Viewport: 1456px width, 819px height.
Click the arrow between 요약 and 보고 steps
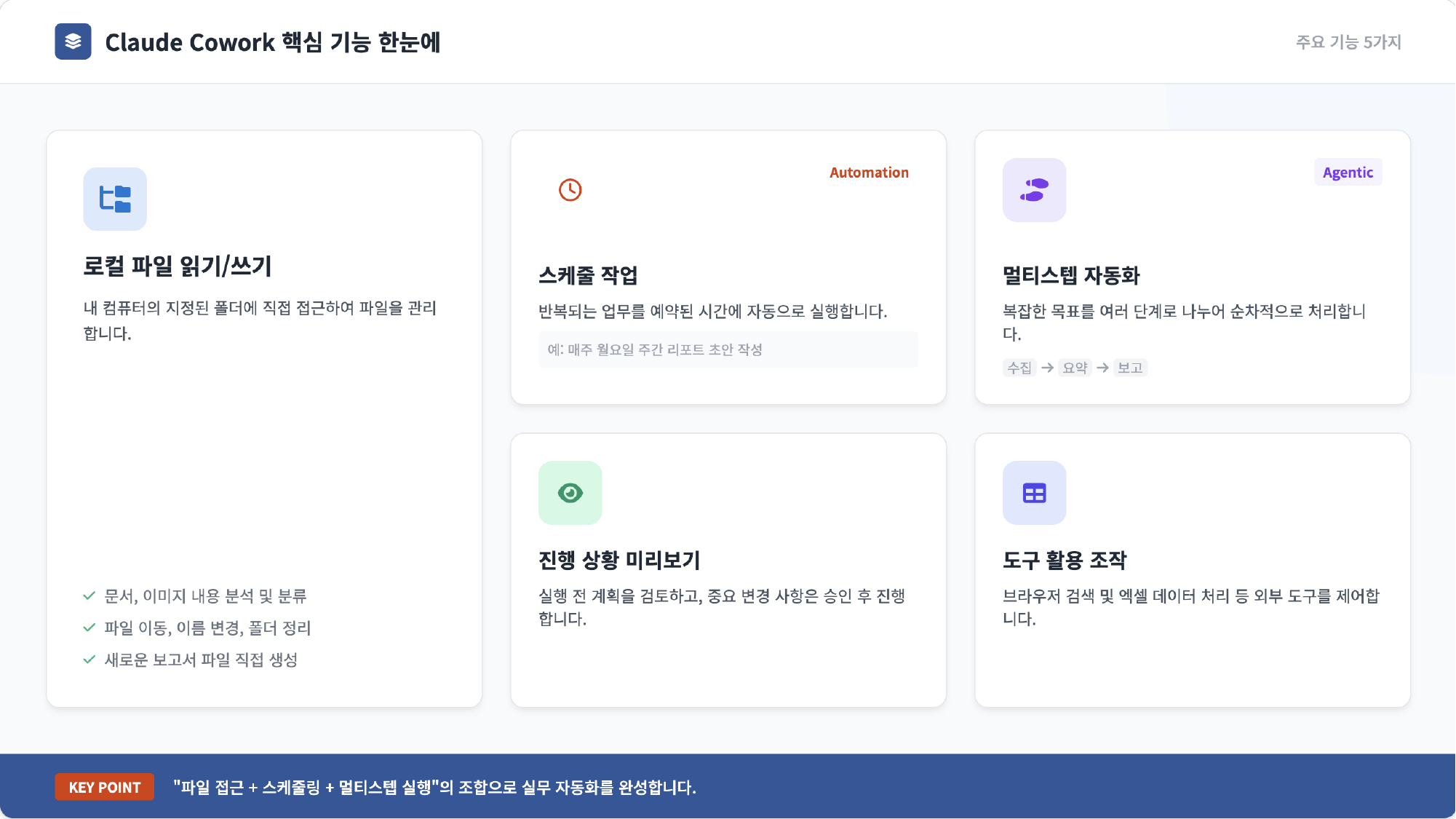point(1103,368)
